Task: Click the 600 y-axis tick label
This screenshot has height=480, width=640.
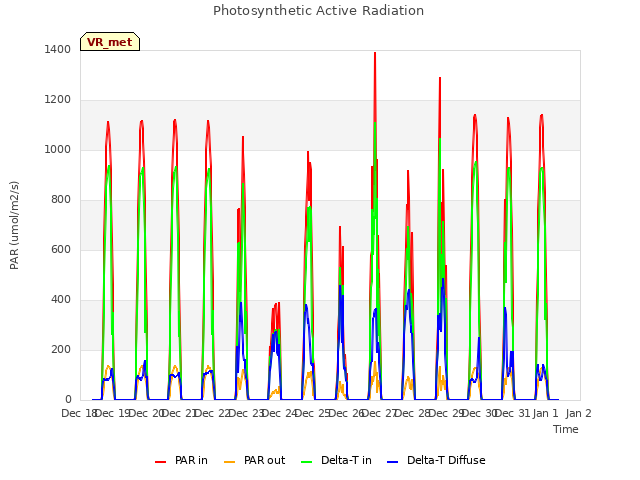Action: (61, 249)
